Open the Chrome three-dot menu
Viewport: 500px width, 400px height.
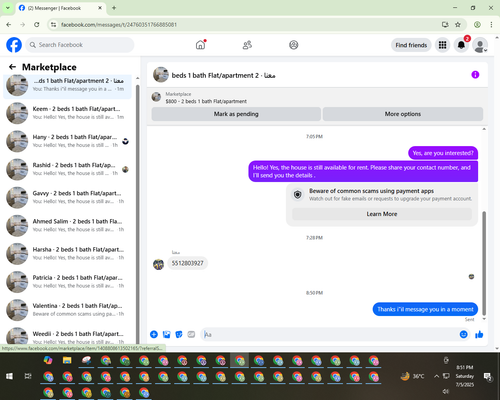(491, 25)
